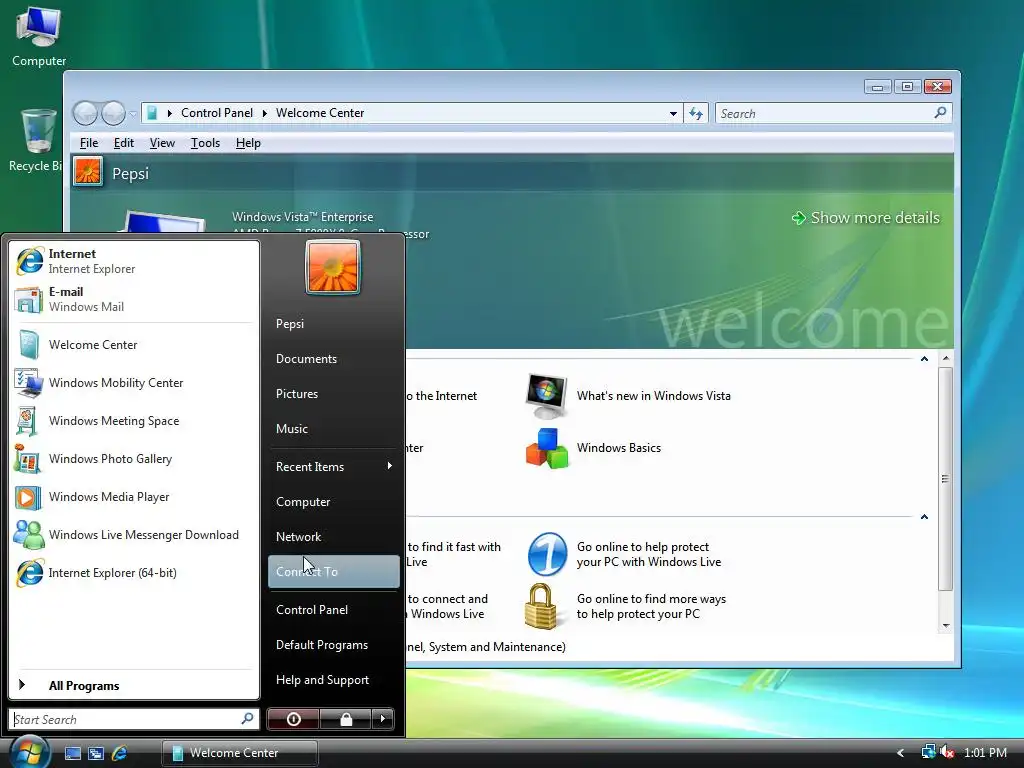Image resolution: width=1024 pixels, height=768 pixels.
Task: Click the back navigation button
Action: 85,114
